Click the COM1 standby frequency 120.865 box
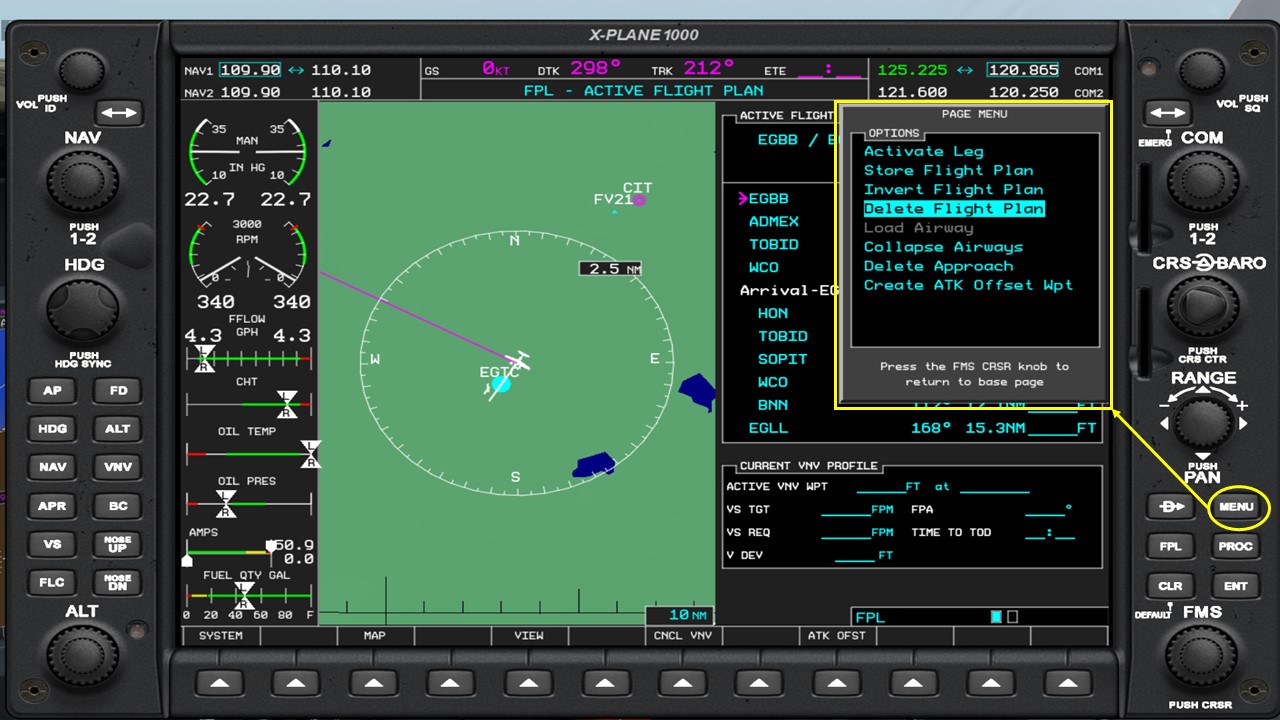1280x720 pixels. click(1023, 70)
